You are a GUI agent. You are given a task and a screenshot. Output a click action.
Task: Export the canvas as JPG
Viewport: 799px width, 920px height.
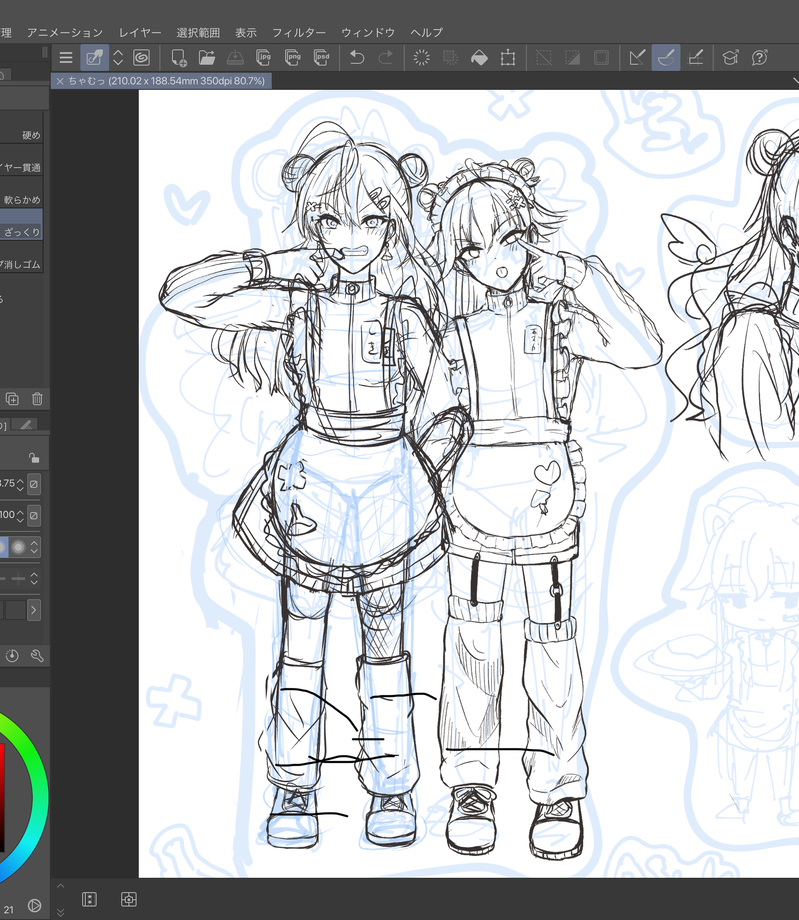264,58
